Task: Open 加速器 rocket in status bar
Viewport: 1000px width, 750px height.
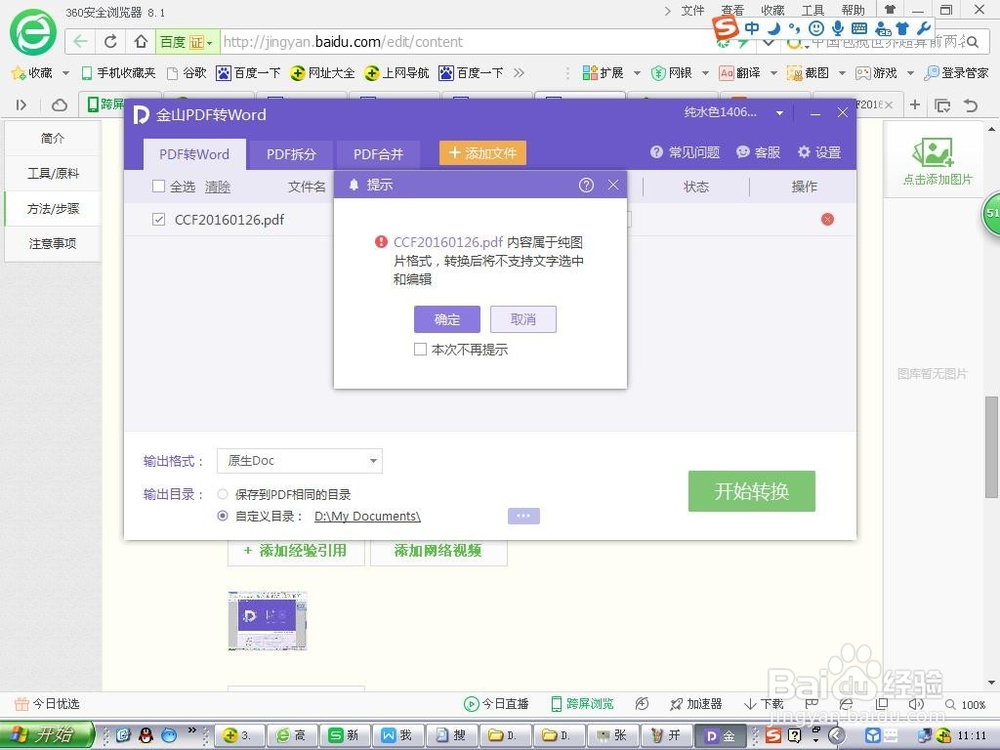Action: pyautogui.click(x=696, y=703)
